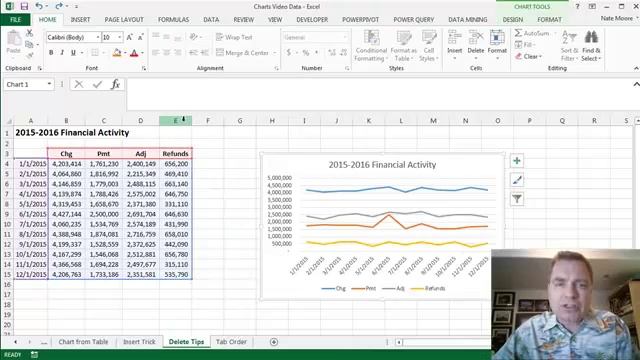Click Merge & Center
The width and height of the screenshot is (640, 360).
point(242,53)
